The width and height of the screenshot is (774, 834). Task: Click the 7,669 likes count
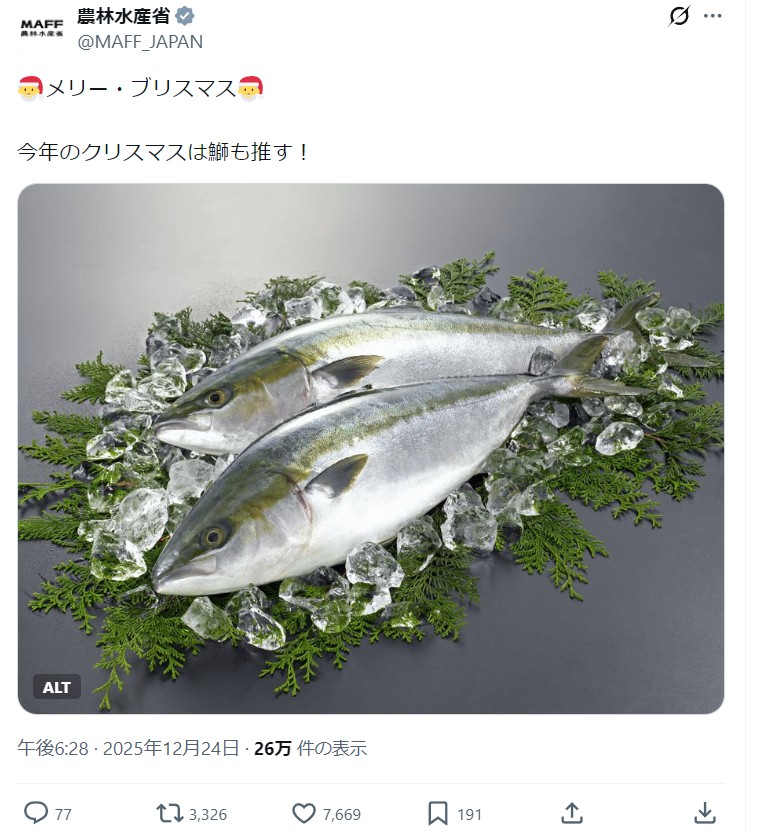342,814
